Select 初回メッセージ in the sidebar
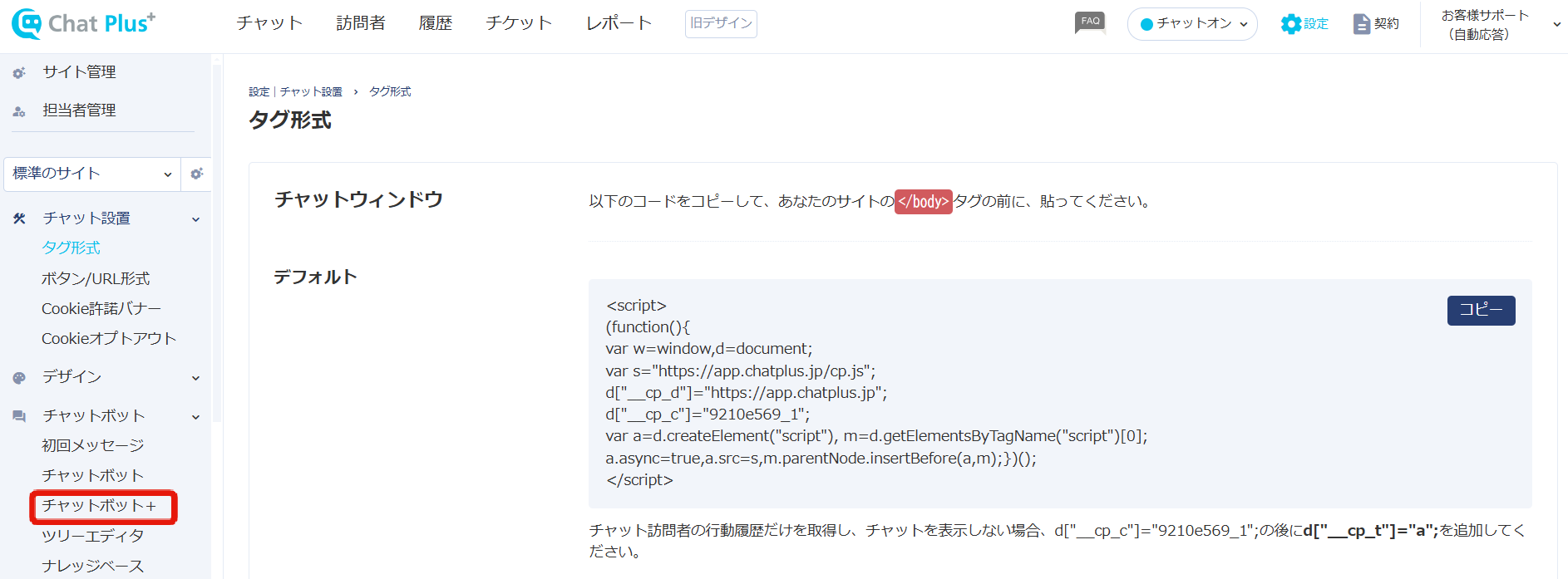 93,445
